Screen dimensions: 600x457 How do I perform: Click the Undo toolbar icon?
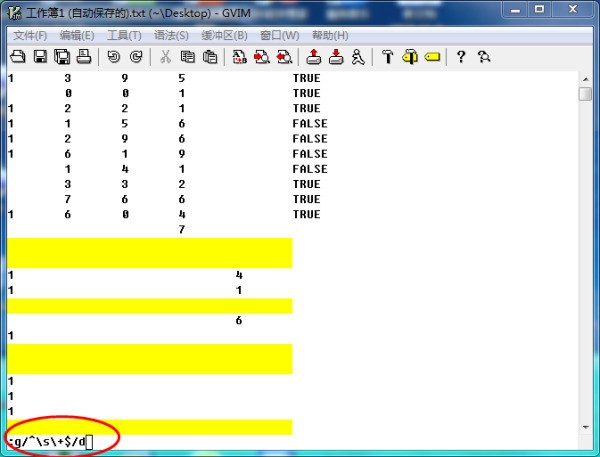pyautogui.click(x=113, y=57)
